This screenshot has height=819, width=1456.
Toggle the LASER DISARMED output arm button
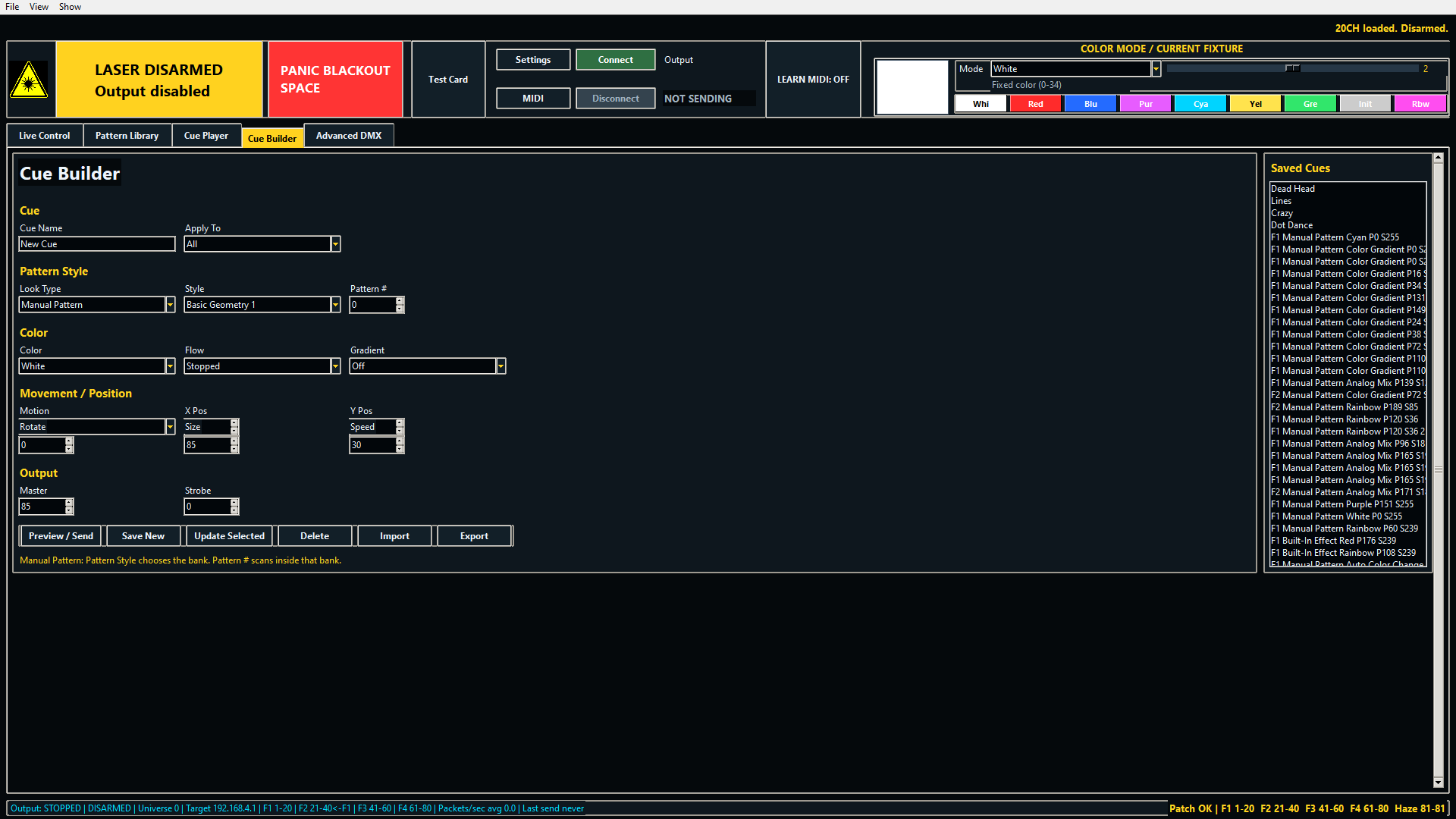pos(159,80)
